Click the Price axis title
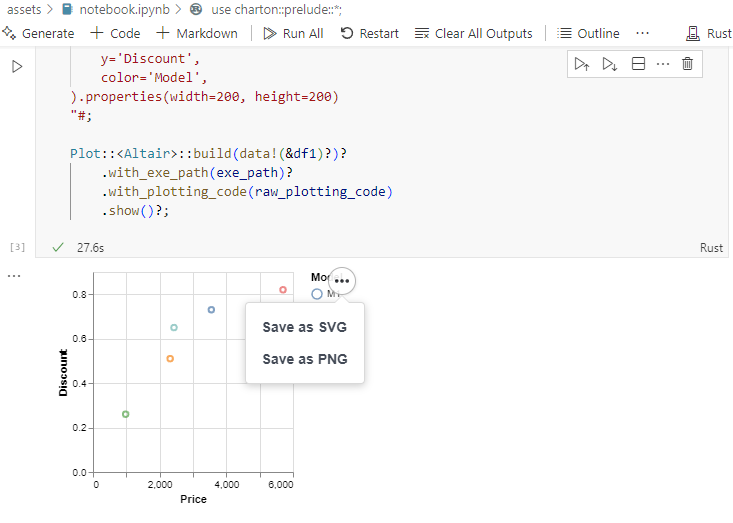The width and height of the screenshot is (733, 523). tap(194, 499)
